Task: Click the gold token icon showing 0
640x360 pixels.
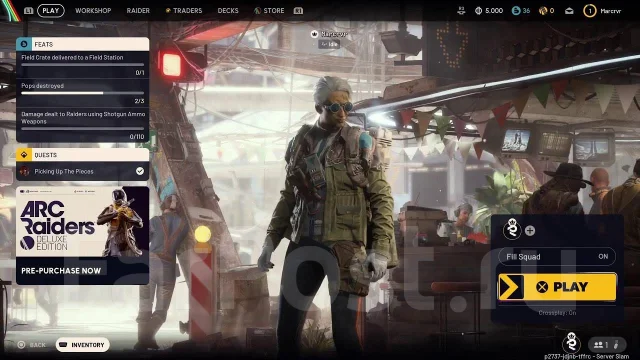Action: [543, 11]
